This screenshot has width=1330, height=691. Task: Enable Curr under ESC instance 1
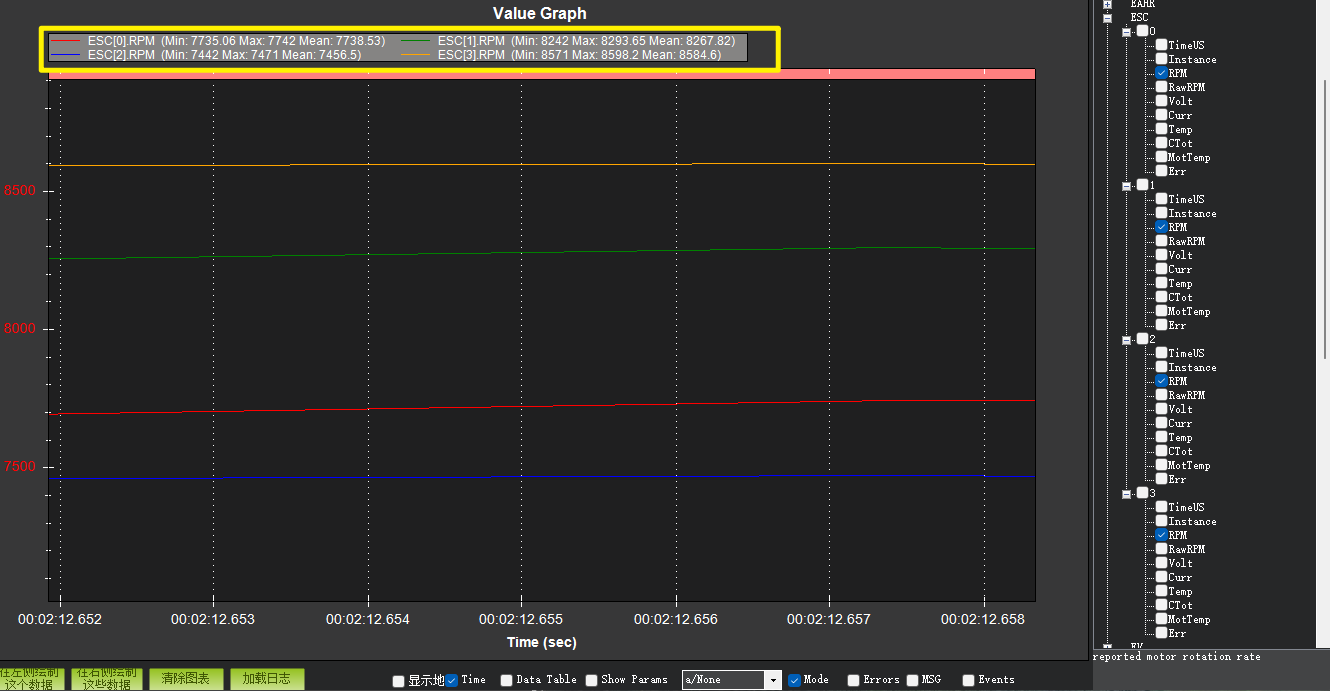click(1161, 269)
